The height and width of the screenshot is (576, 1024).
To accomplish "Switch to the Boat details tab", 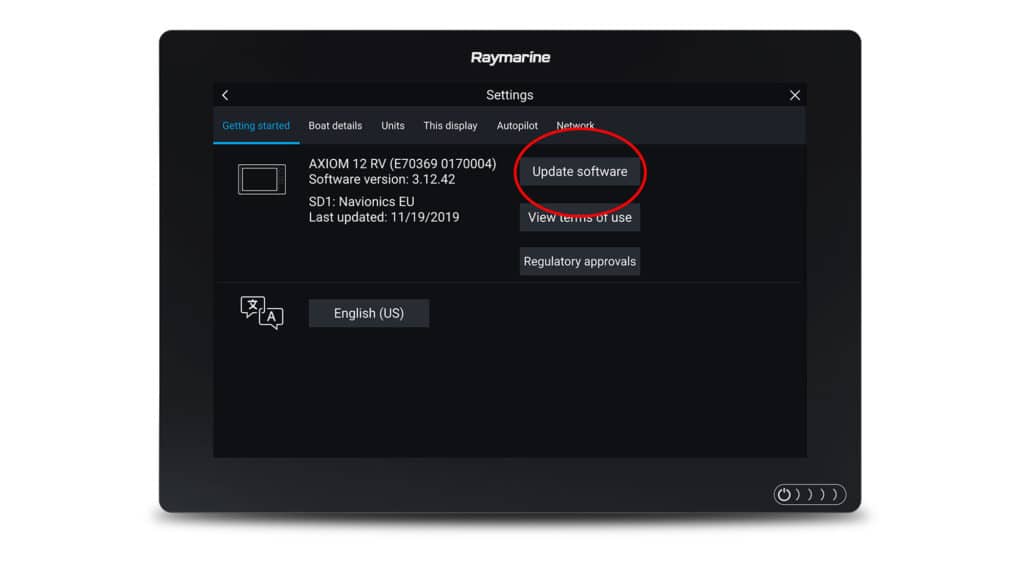I will [x=335, y=126].
